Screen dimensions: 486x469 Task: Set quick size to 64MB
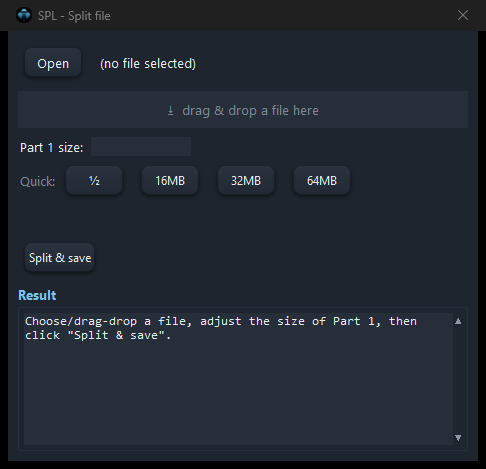(x=322, y=180)
